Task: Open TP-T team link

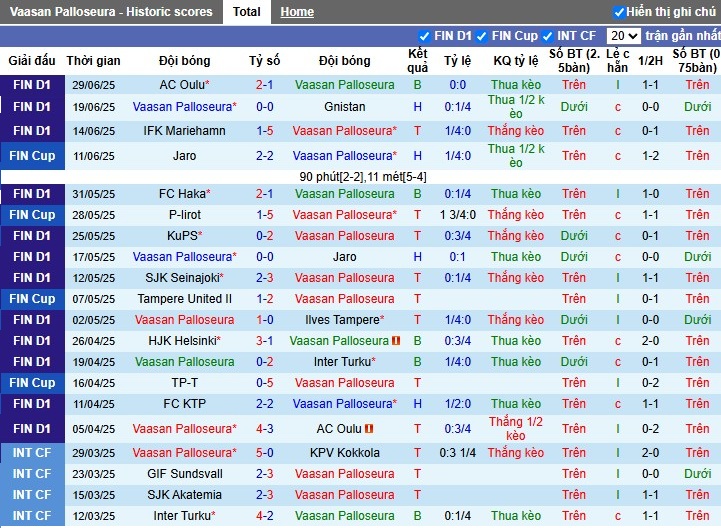Action: [184, 383]
